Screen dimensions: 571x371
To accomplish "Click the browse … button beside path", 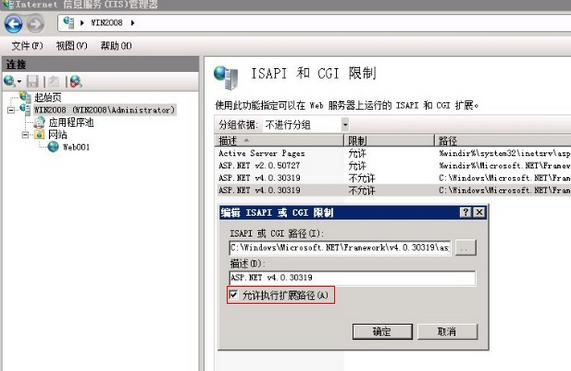I will (x=465, y=248).
